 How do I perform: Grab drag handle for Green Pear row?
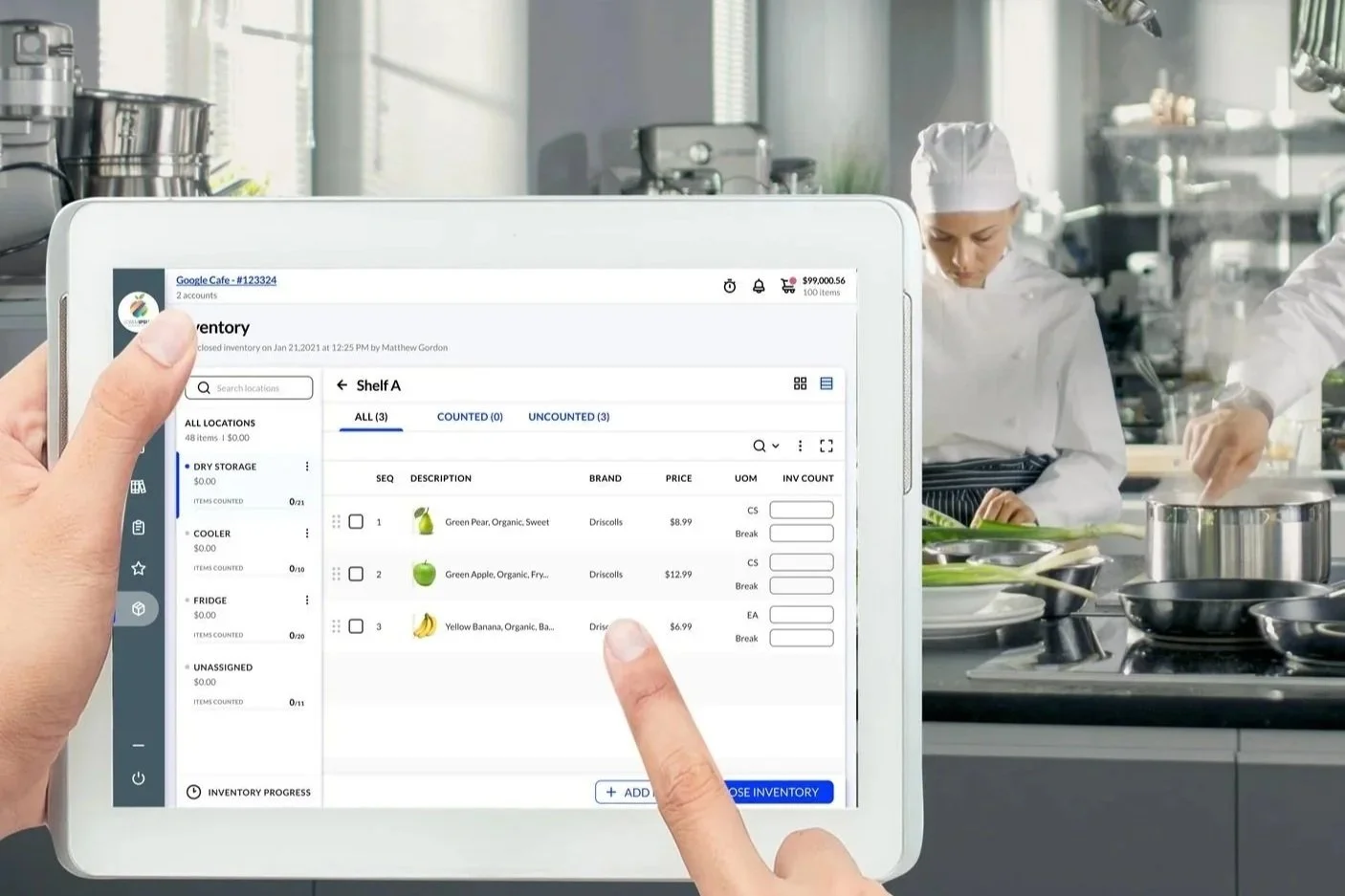[x=336, y=521]
